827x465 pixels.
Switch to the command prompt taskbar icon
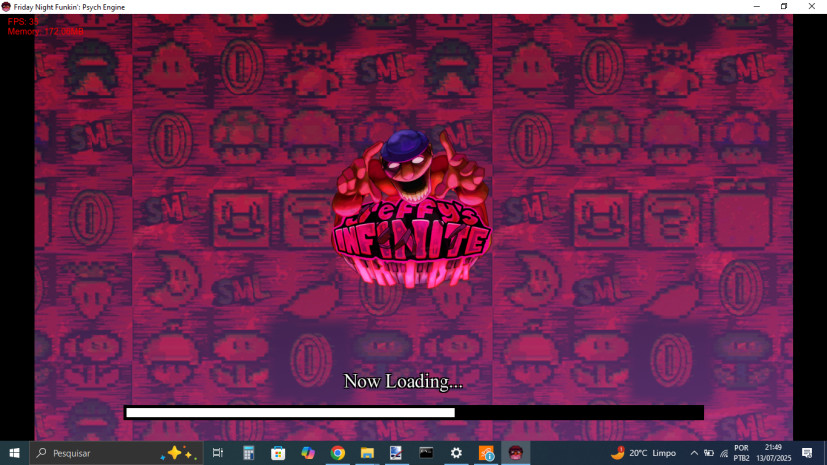coord(426,453)
